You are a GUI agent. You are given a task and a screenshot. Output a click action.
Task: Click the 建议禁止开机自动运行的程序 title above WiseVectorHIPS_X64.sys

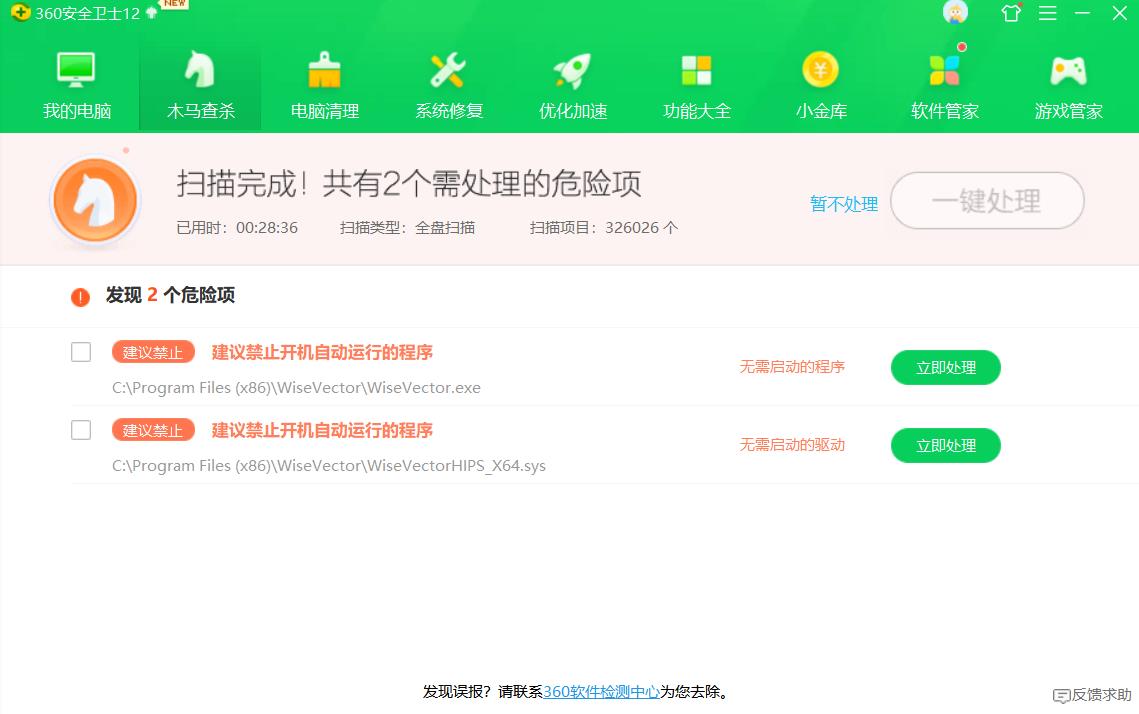[x=322, y=430]
